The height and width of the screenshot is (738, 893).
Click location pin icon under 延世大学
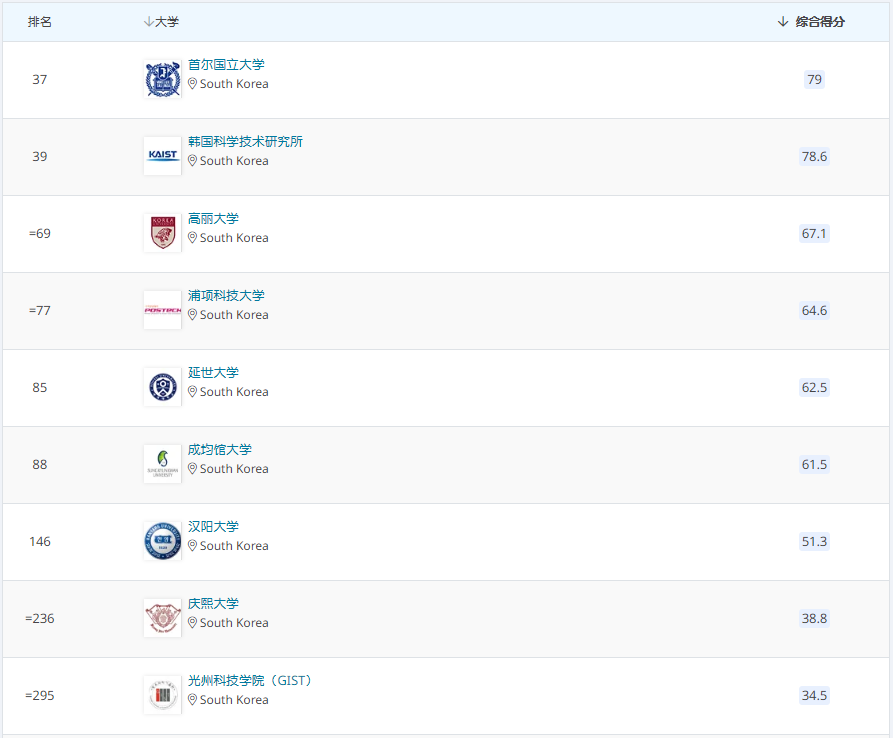point(192,392)
